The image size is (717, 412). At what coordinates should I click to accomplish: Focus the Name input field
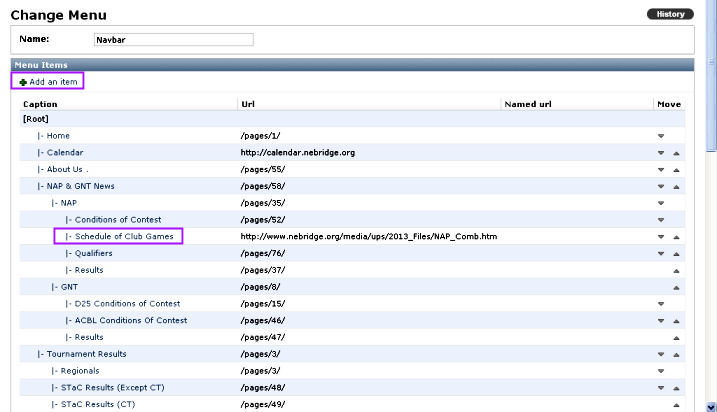[x=173, y=40]
